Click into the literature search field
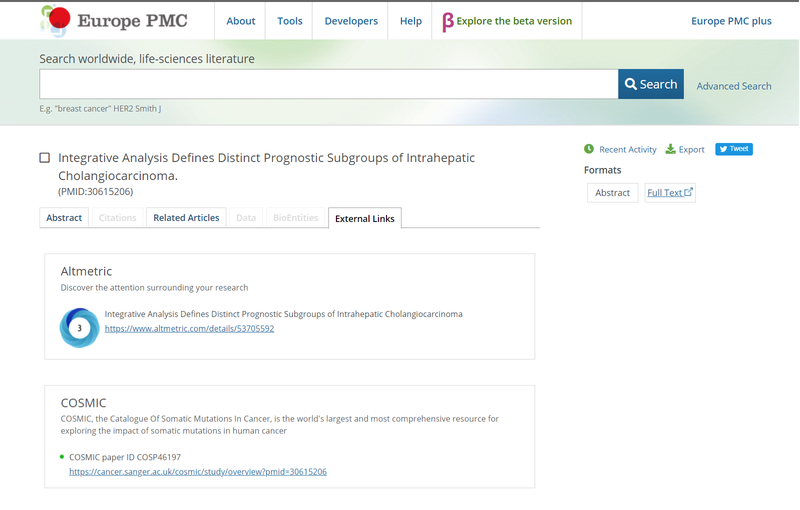The width and height of the screenshot is (800, 510). pyautogui.click(x=328, y=84)
